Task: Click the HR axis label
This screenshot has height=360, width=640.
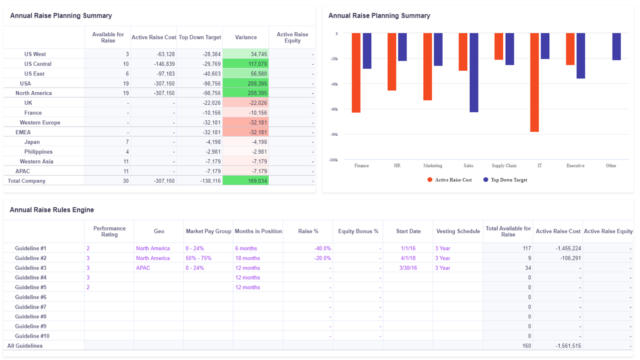Action: click(397, 166)
